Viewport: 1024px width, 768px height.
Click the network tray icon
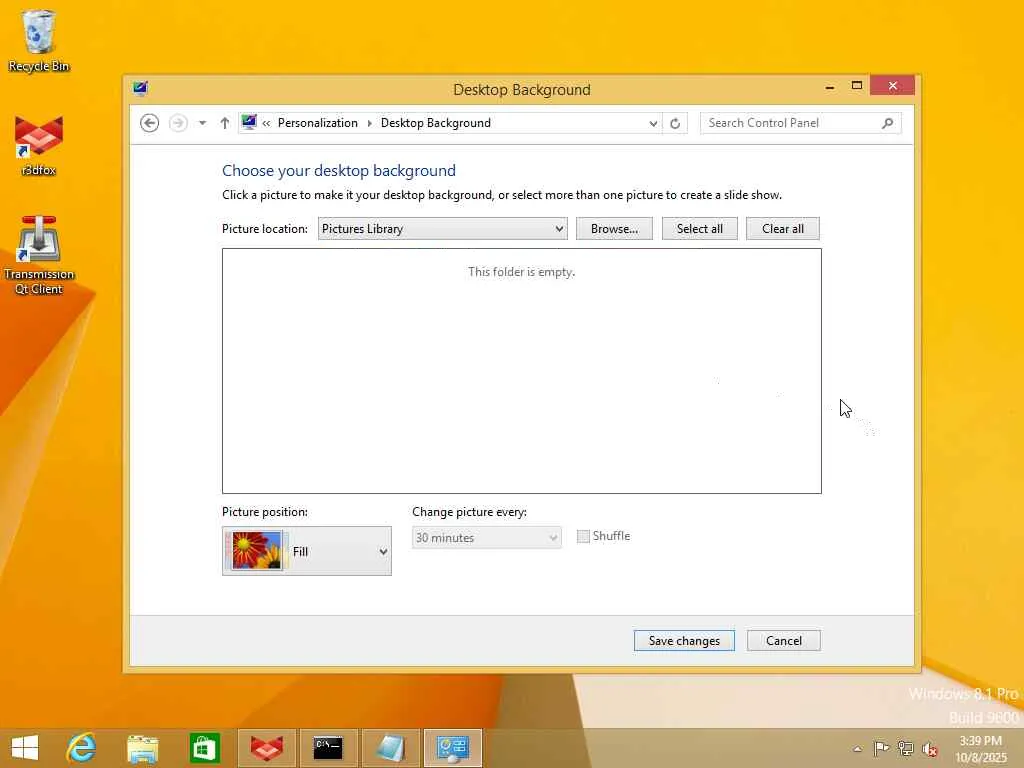pos(905,748)
